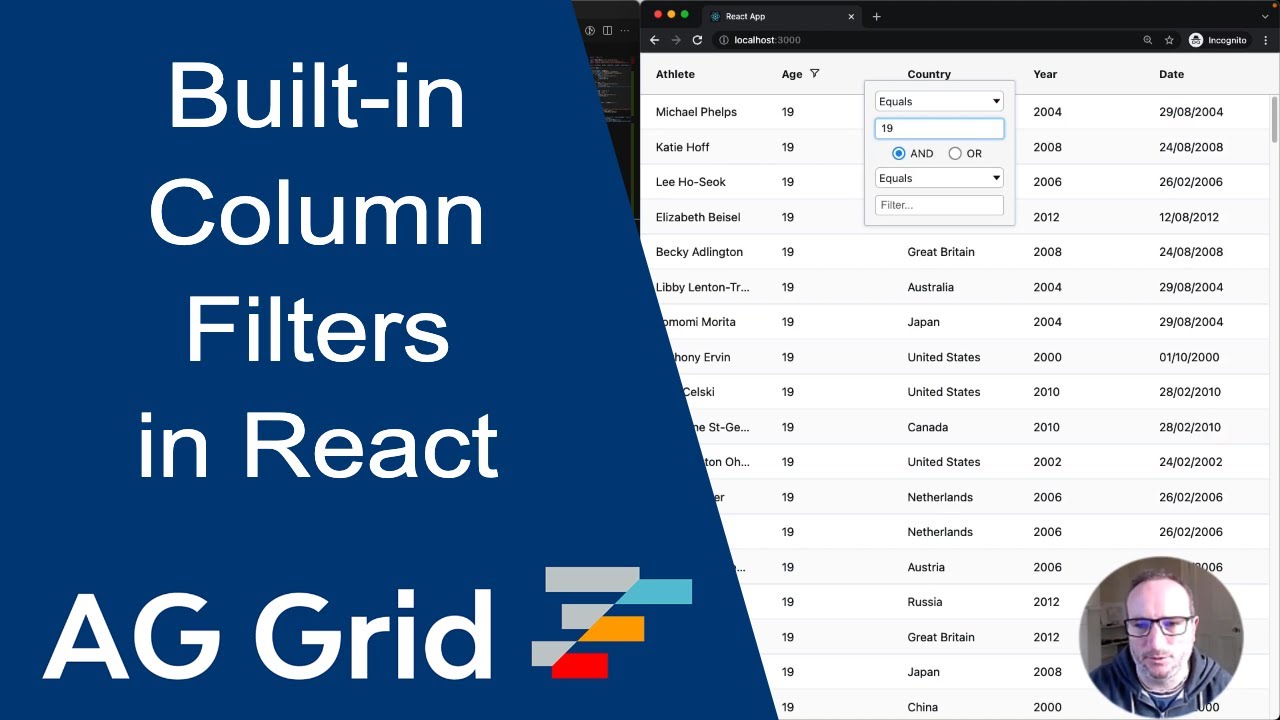Screen dimensions: 1280x720
Task: Sort by the Year column header
Action: (1045, 74)
